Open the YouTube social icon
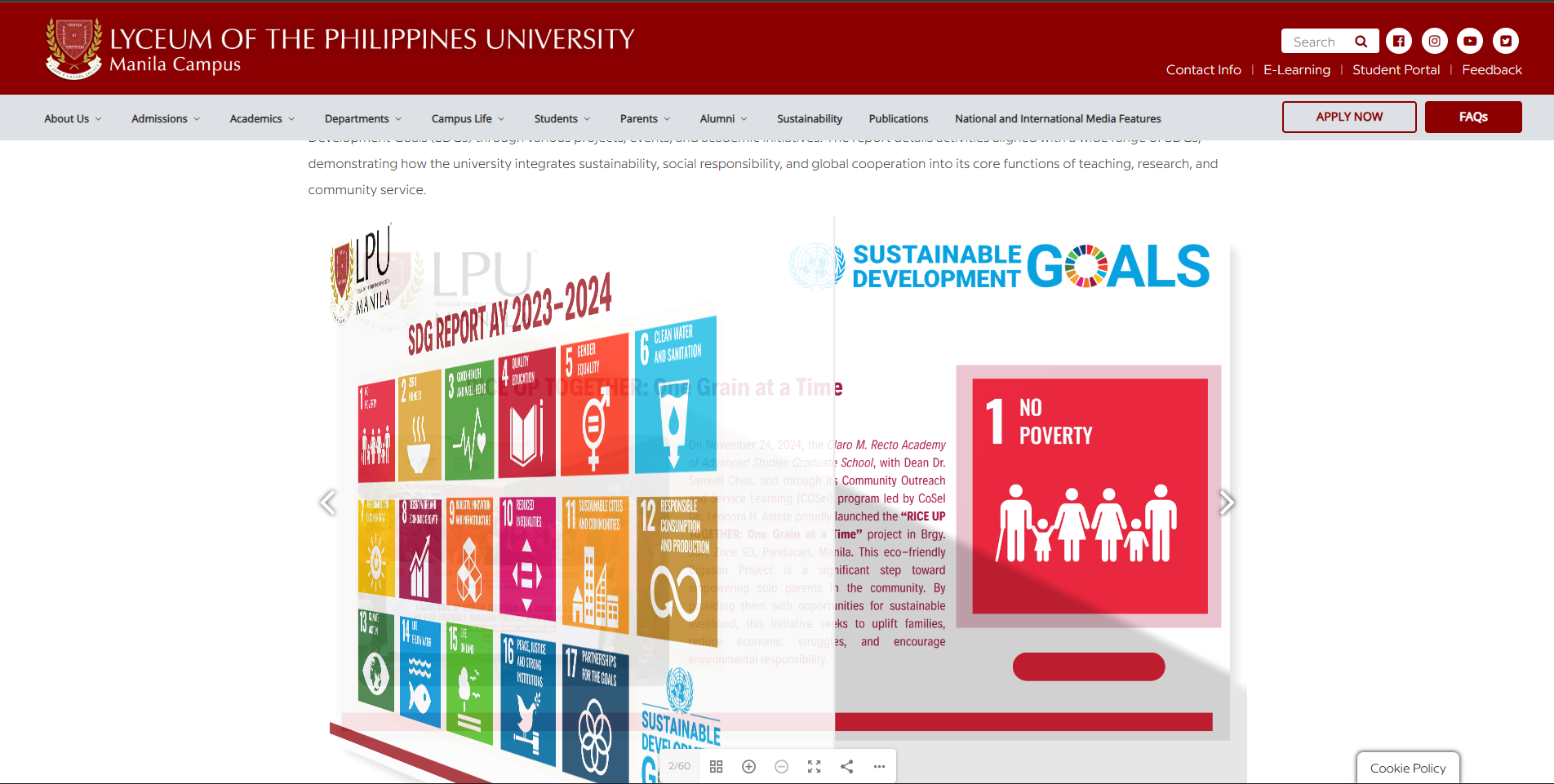The image size is (1554, 784). (x=1470, y=41)
